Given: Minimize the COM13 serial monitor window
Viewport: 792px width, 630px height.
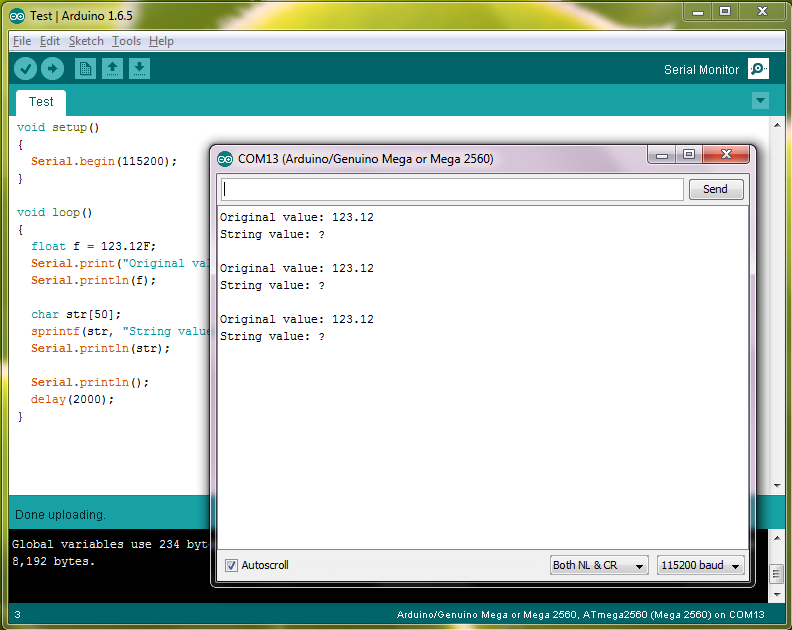Looking at the screenshot, I should pyautogui.click(x=662, y=155).
